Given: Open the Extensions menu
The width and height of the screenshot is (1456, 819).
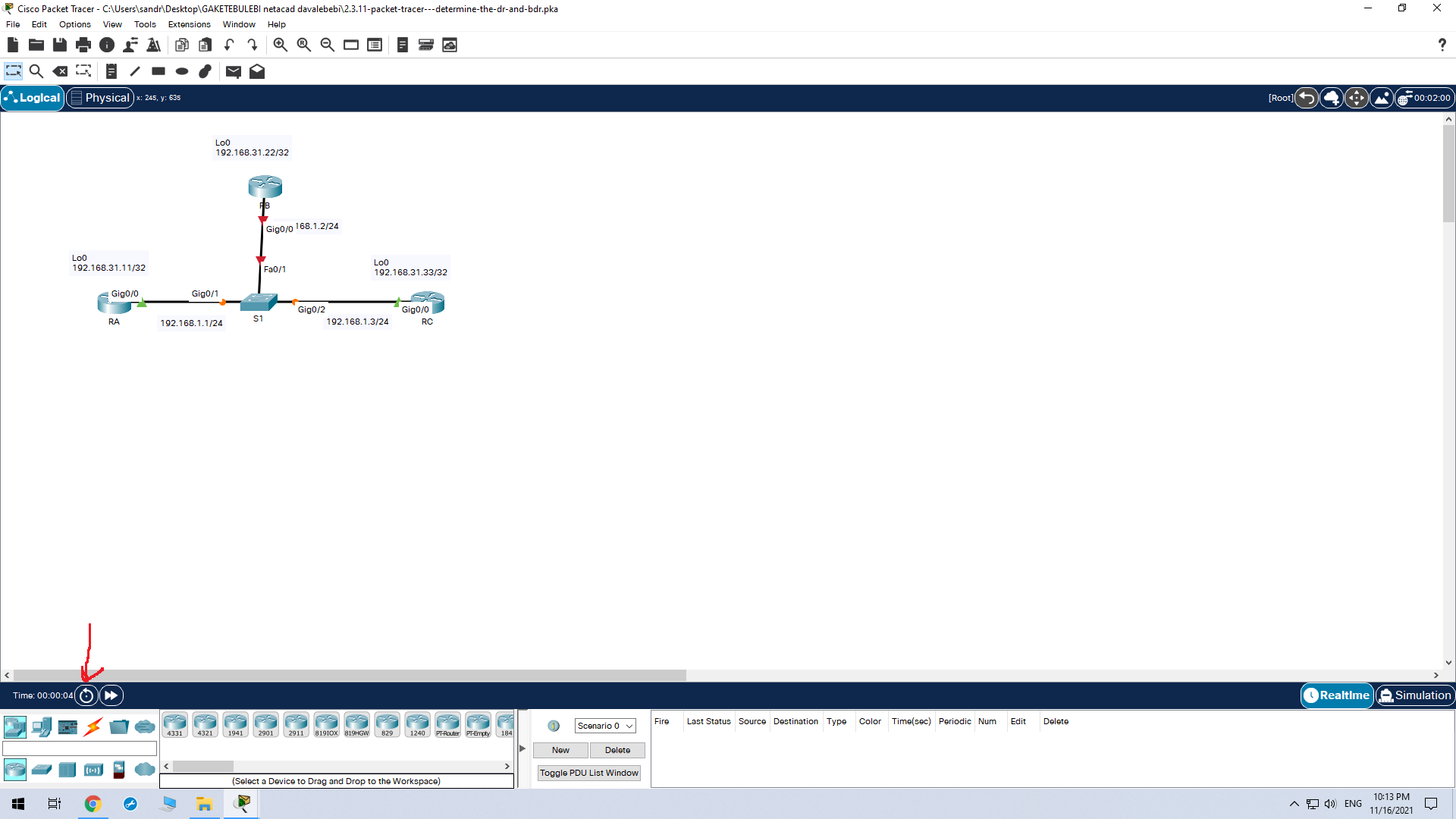Looking at the screenshot, I should coord(189,24).
